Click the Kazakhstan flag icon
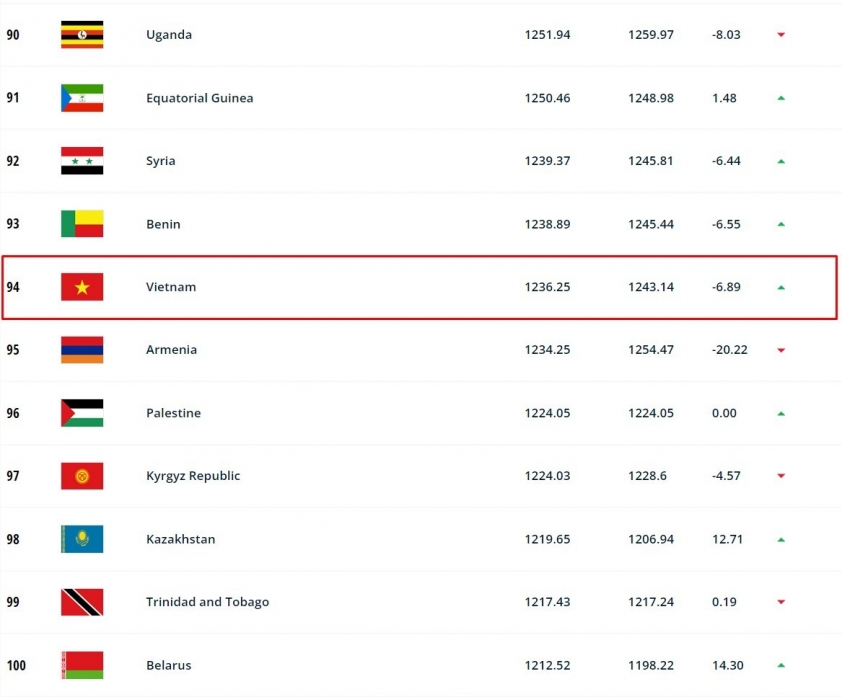 click(82, 539)
